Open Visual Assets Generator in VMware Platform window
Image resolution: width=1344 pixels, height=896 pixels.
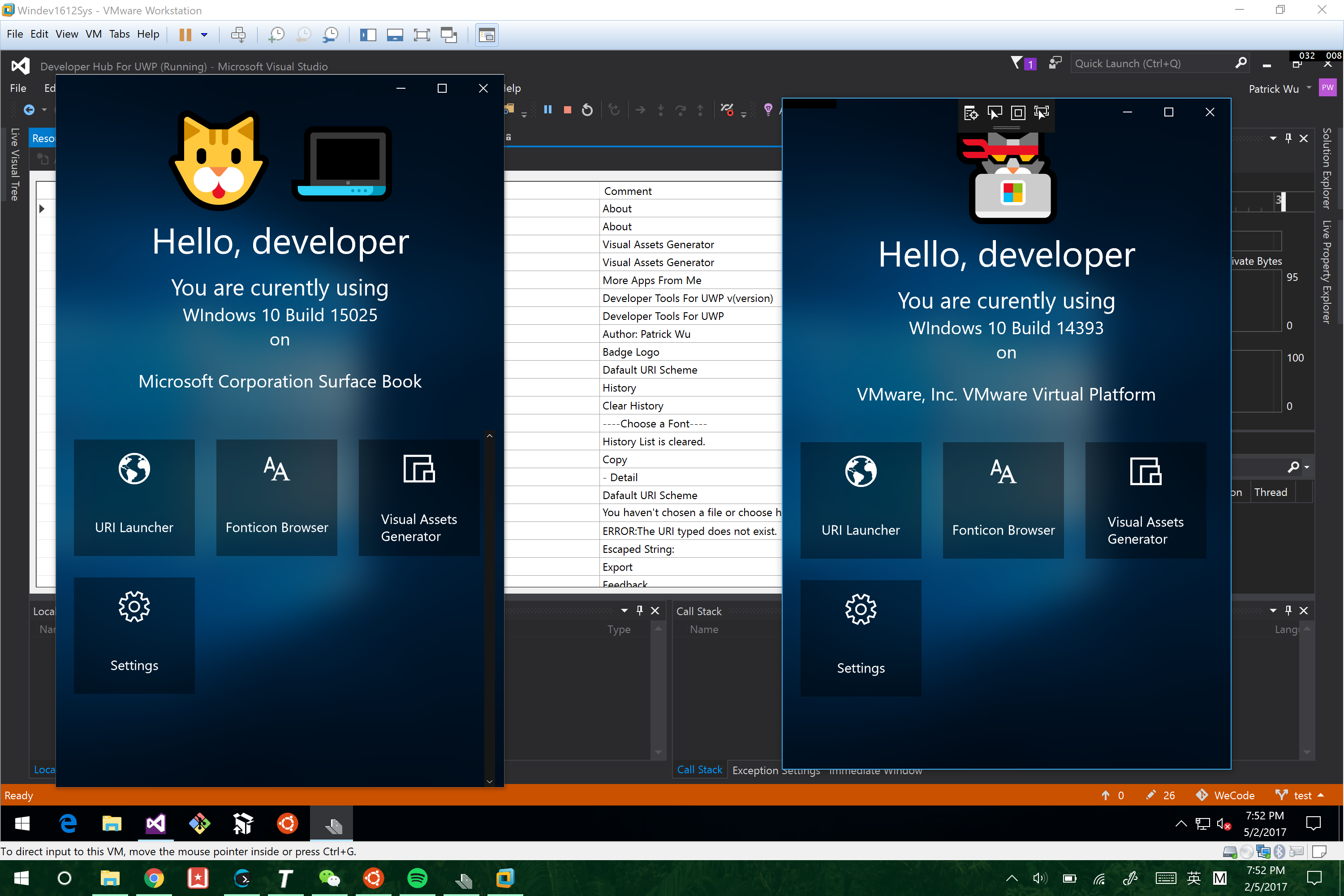[1146, 500]
